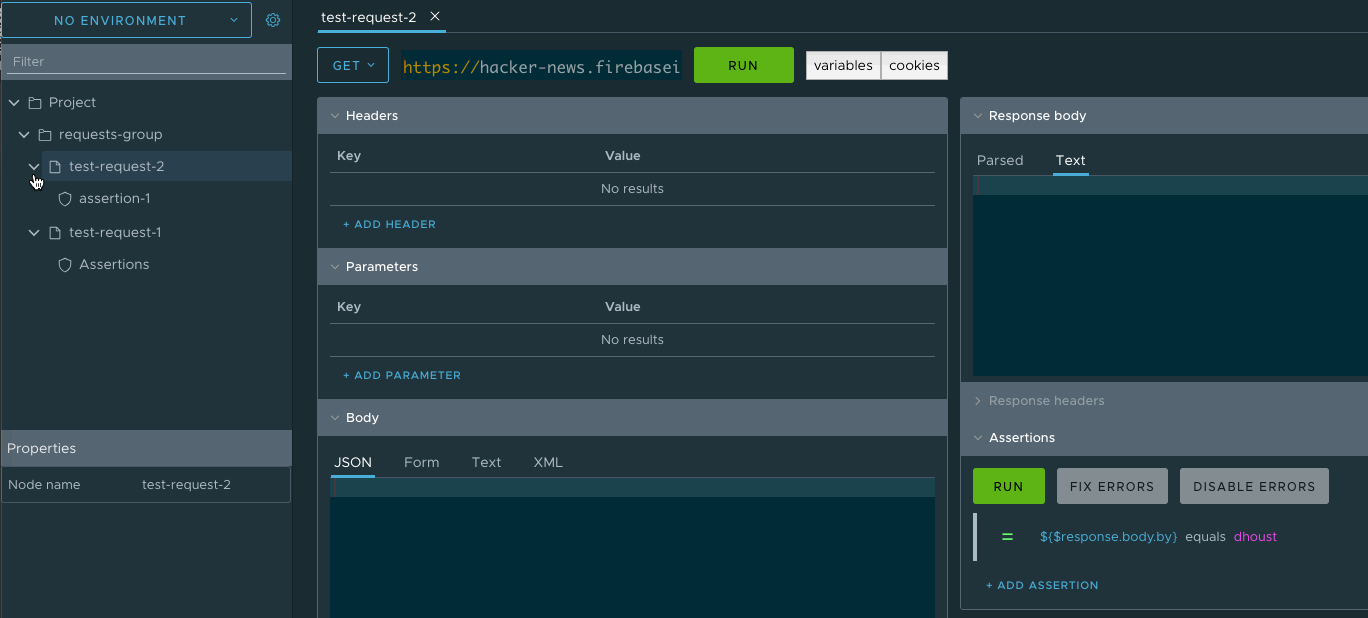Select requests-group in the tree
This screenshot has width=1368, height=618.
pos(110,135)
